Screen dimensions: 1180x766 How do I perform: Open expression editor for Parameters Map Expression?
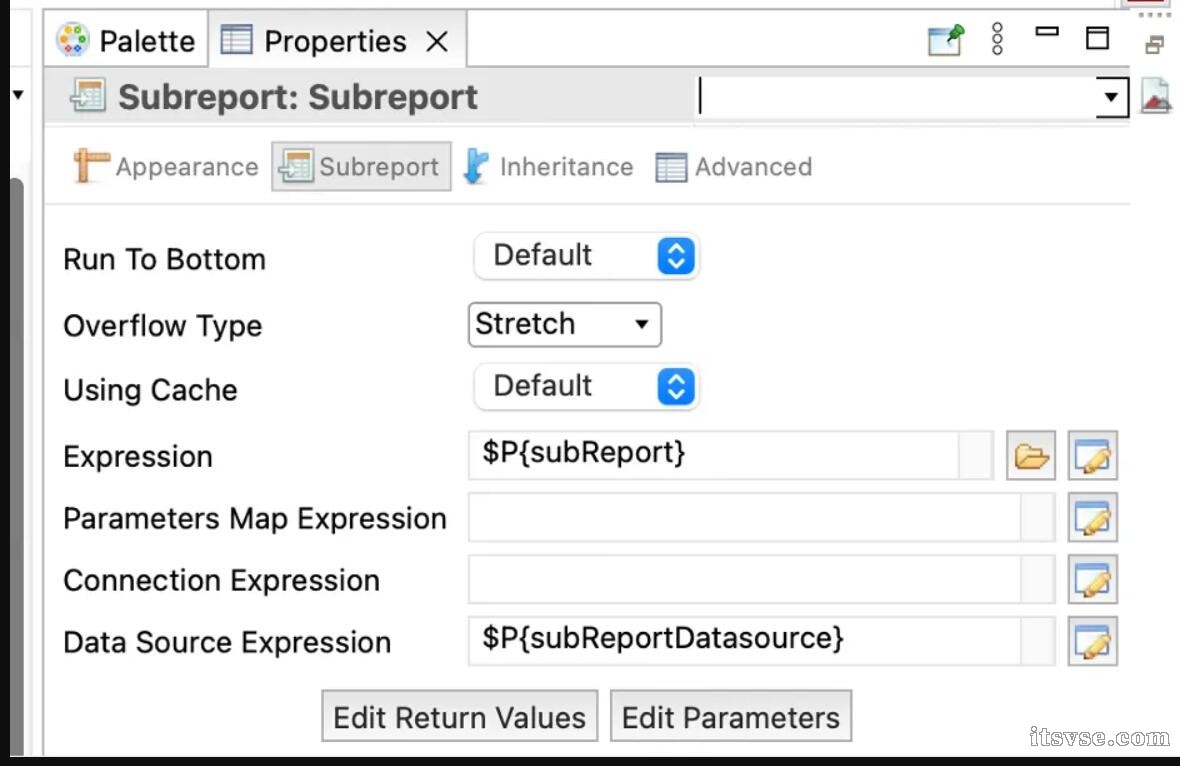tap(1093, 518)
